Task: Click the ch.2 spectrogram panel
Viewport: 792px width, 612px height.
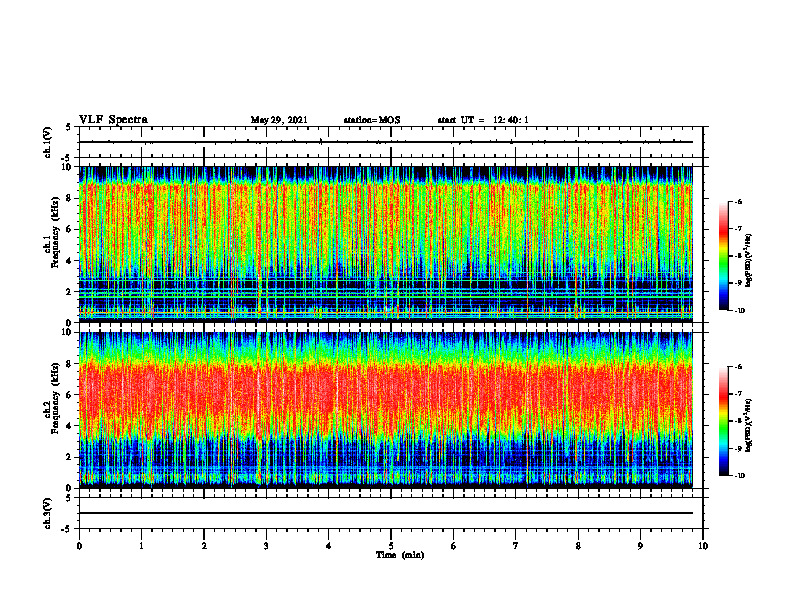Action: [386, 410]
